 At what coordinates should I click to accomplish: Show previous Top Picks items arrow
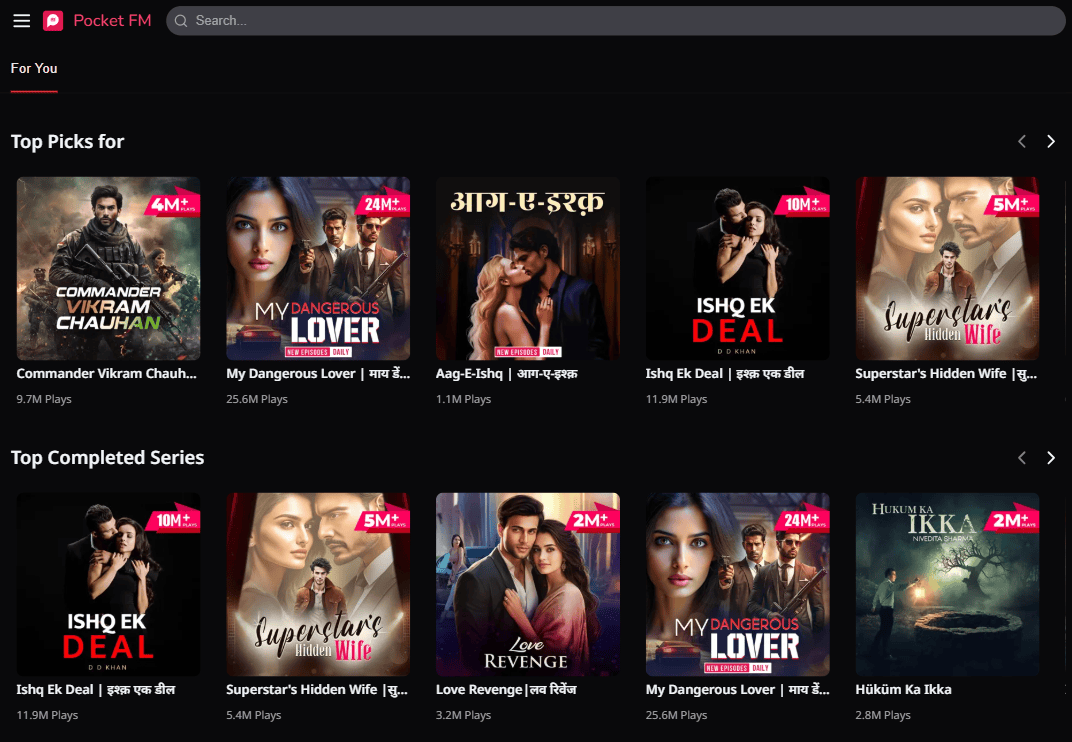point(1022,142)
